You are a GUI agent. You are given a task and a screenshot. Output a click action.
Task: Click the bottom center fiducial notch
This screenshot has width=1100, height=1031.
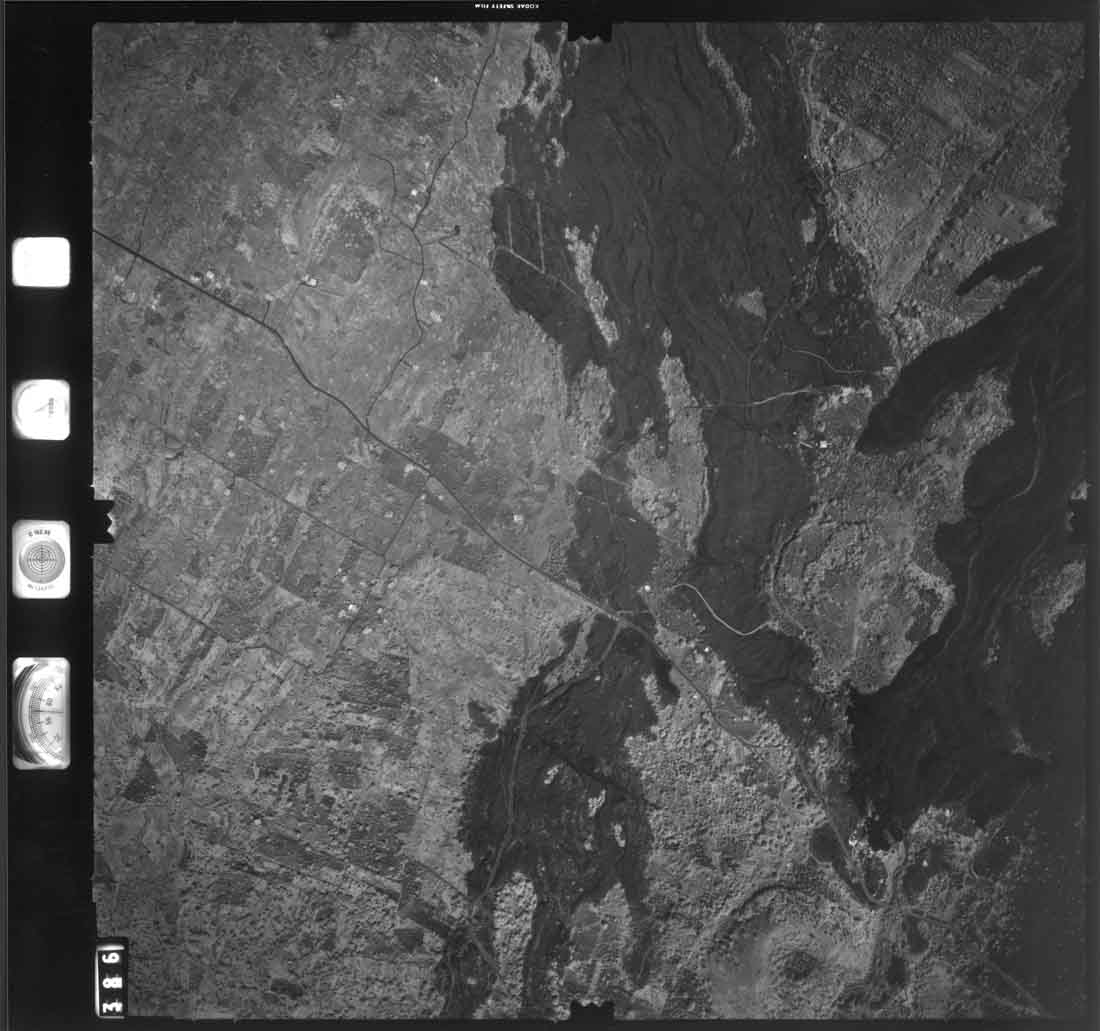[590, 1010]
